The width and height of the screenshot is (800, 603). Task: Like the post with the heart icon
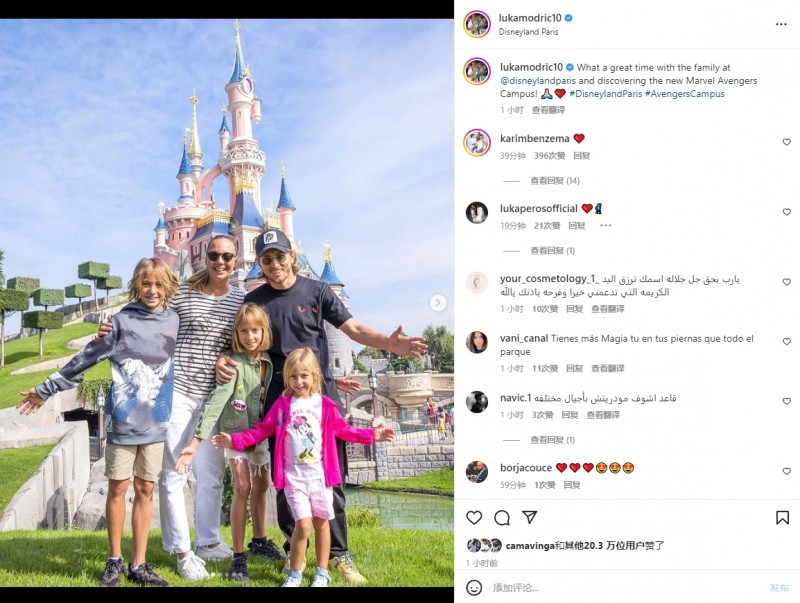tap(474, 518)
